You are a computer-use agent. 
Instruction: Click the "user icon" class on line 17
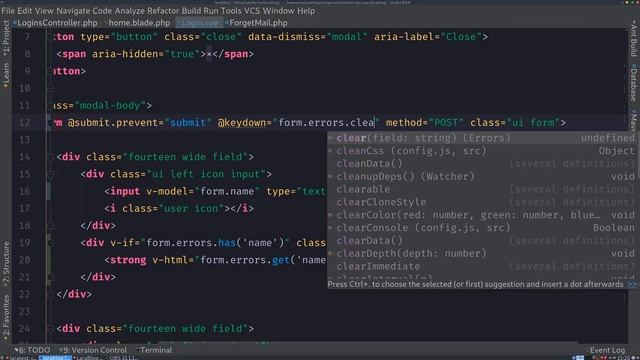[x=194, y=209]
